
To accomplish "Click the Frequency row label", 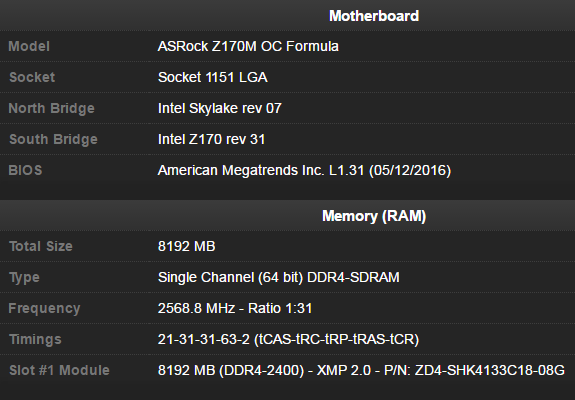I will tap(44, 308).
